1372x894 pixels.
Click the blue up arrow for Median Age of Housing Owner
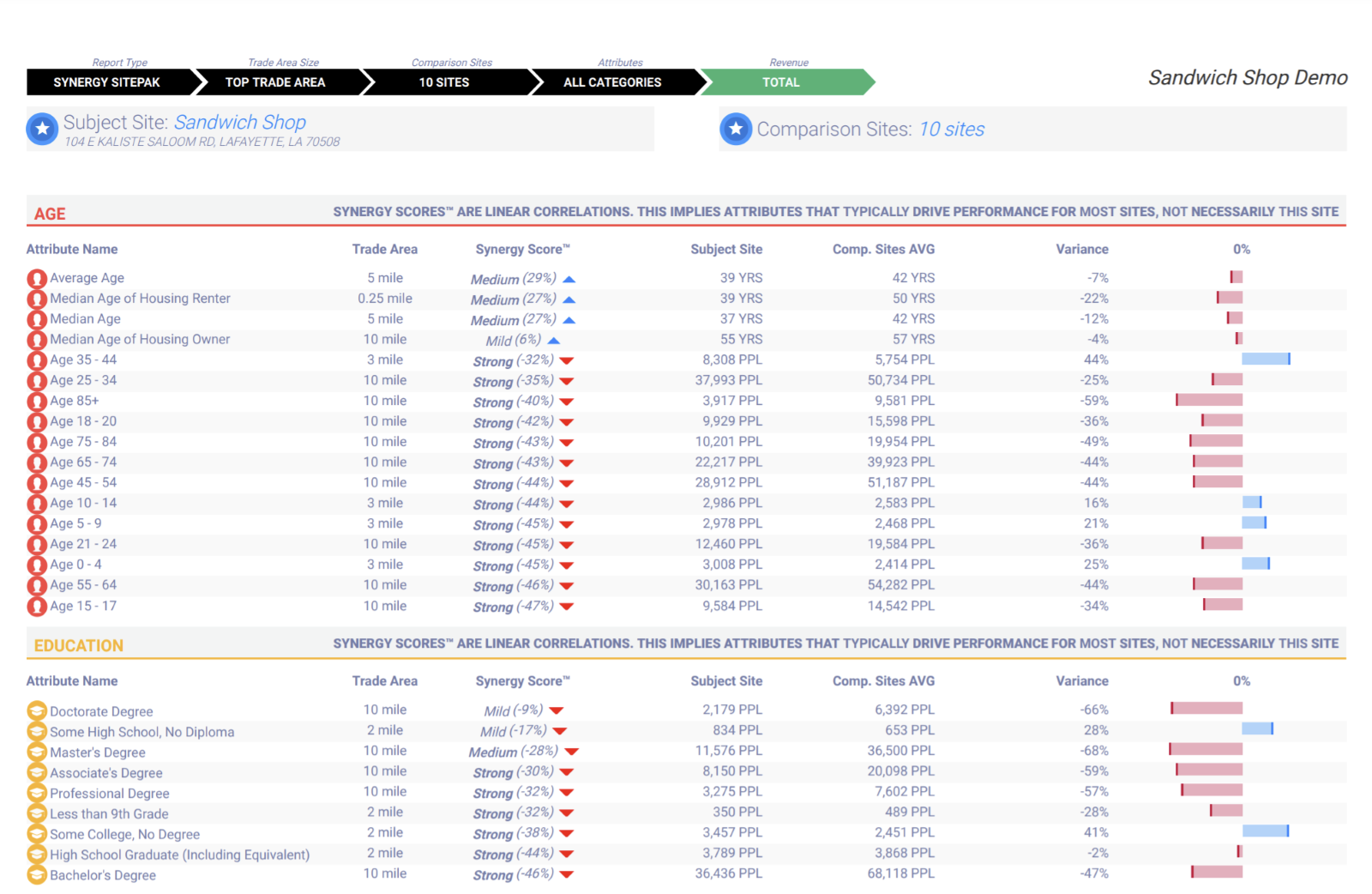554,341
